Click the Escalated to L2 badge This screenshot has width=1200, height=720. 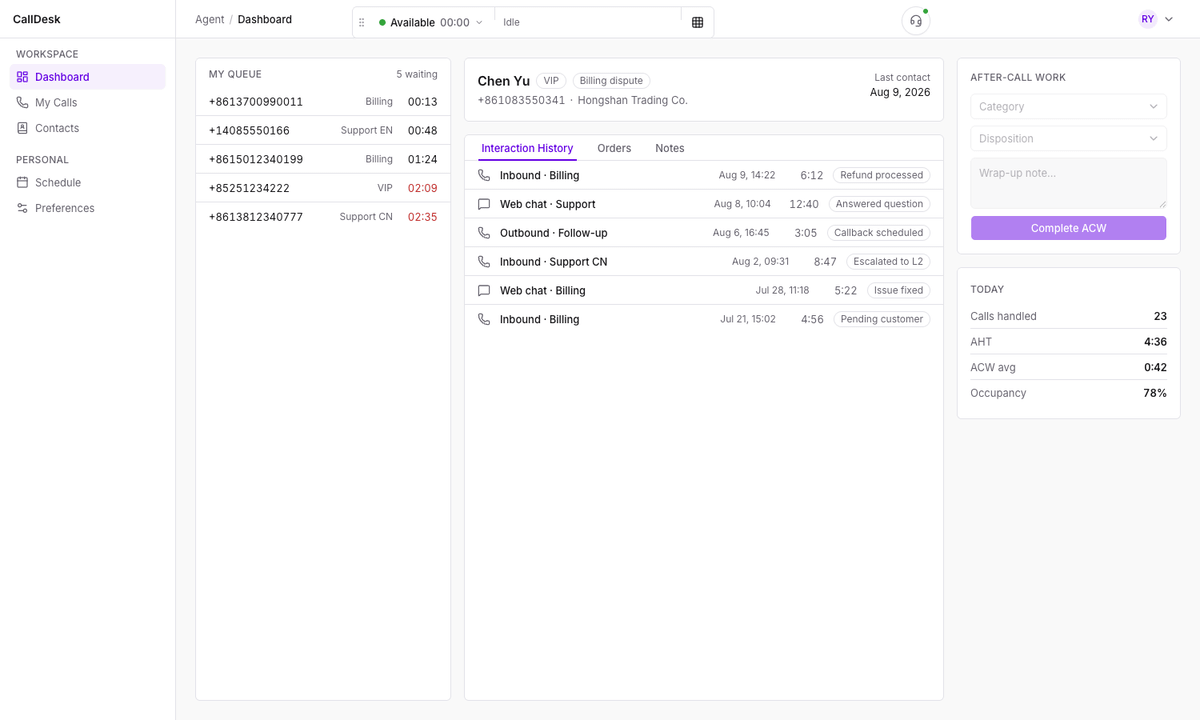point(888,262)
